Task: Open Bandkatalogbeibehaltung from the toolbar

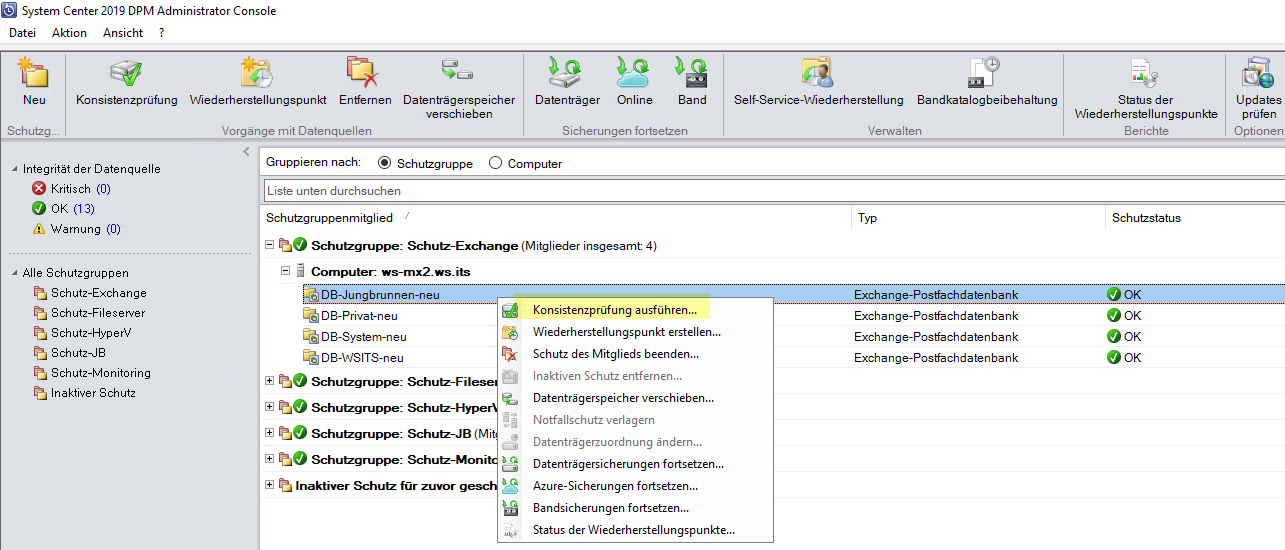Action: click(x=986, y=73)
